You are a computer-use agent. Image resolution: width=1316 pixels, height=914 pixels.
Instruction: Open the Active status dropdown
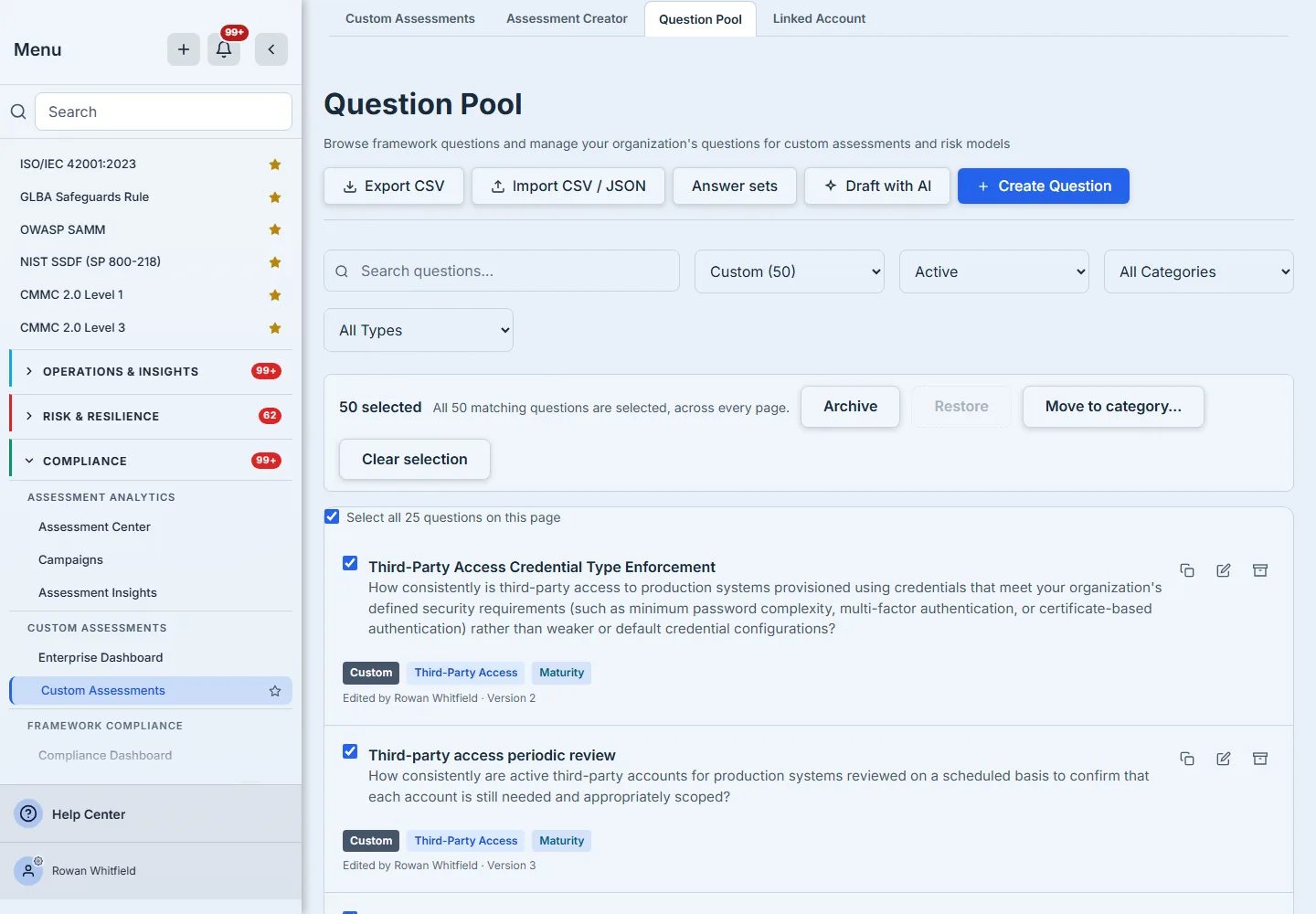[994, 271]
